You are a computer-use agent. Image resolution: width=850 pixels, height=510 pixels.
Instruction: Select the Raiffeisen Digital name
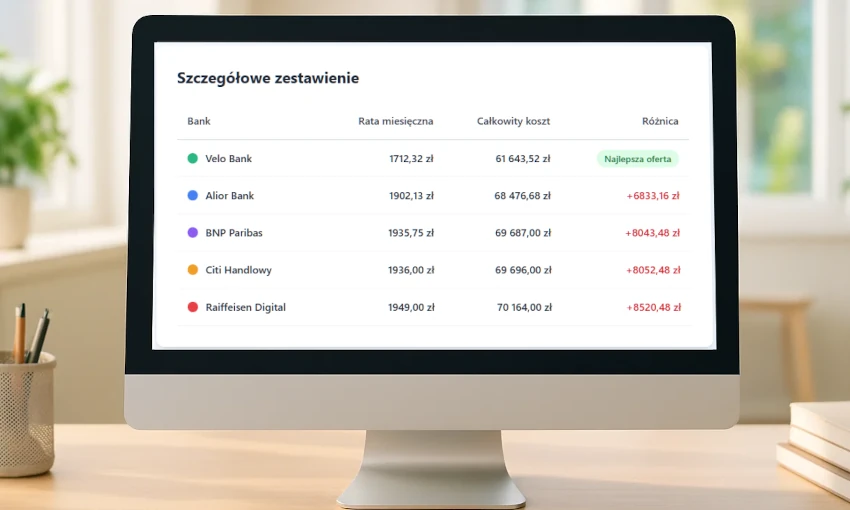245,307
